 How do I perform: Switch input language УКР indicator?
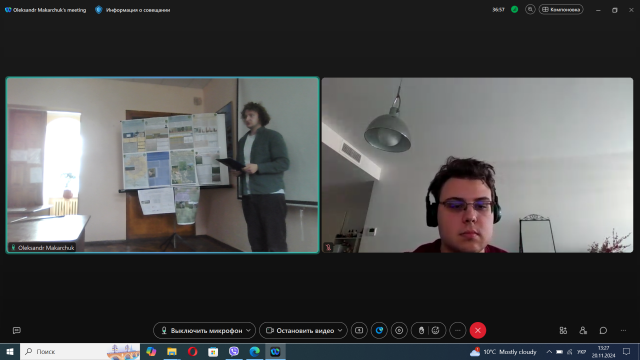pos(582,352)
